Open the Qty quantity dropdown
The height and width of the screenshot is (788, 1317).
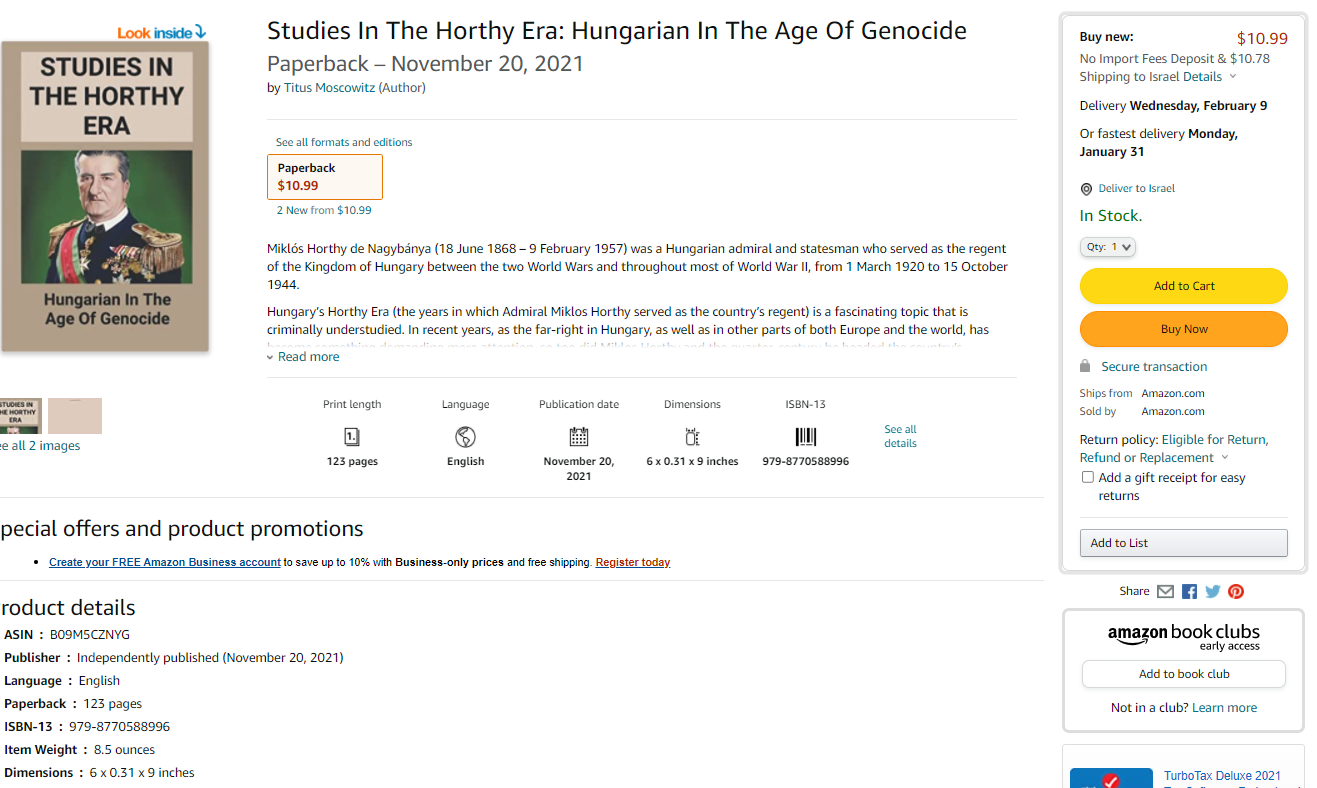[1107, 246]
